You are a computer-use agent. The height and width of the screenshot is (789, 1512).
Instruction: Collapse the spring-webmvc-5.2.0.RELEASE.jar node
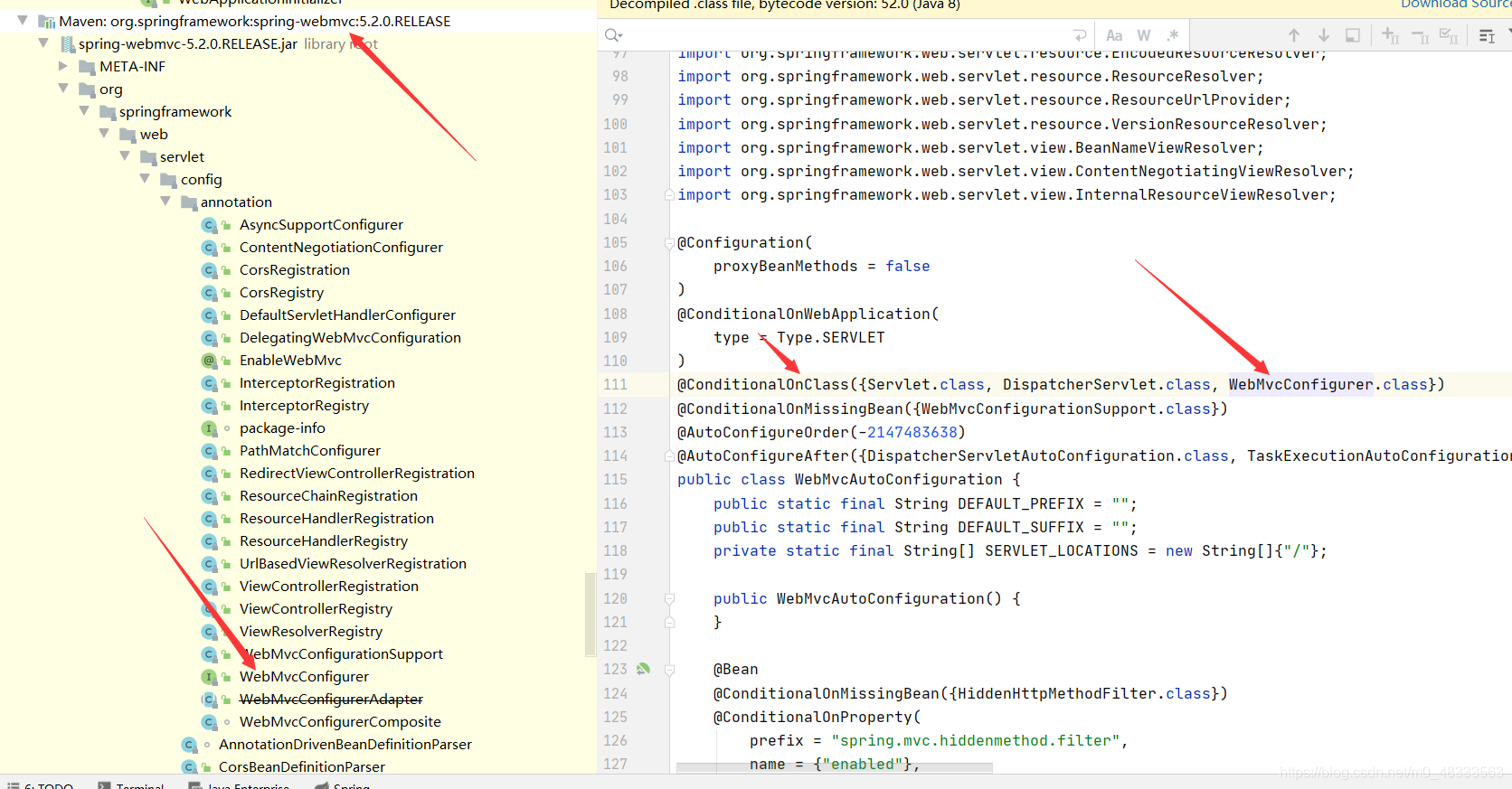pos(43,43)
